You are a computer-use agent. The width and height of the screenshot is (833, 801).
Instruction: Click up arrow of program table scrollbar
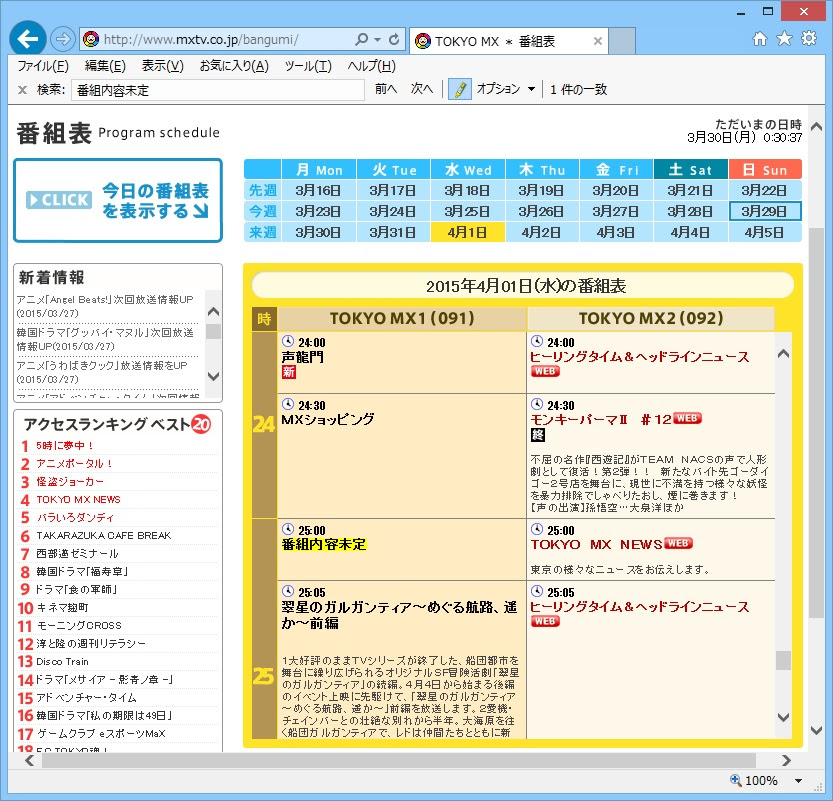(x=783, y=353)
